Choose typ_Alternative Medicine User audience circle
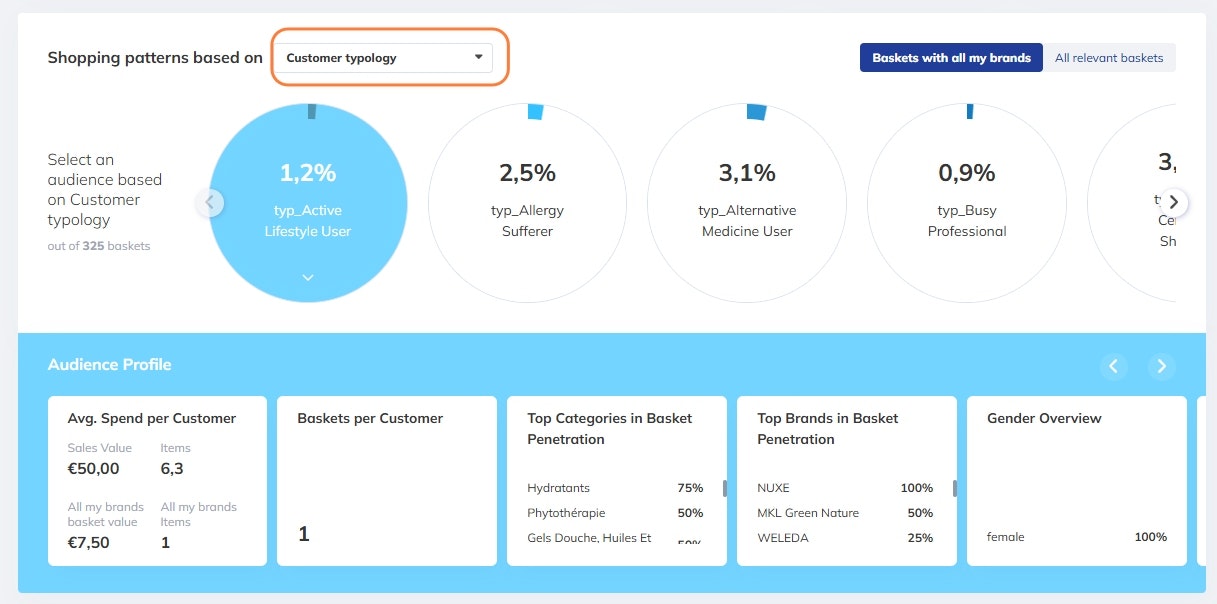This screenshot has width=1217, height=604. click(x=746, y=202)
